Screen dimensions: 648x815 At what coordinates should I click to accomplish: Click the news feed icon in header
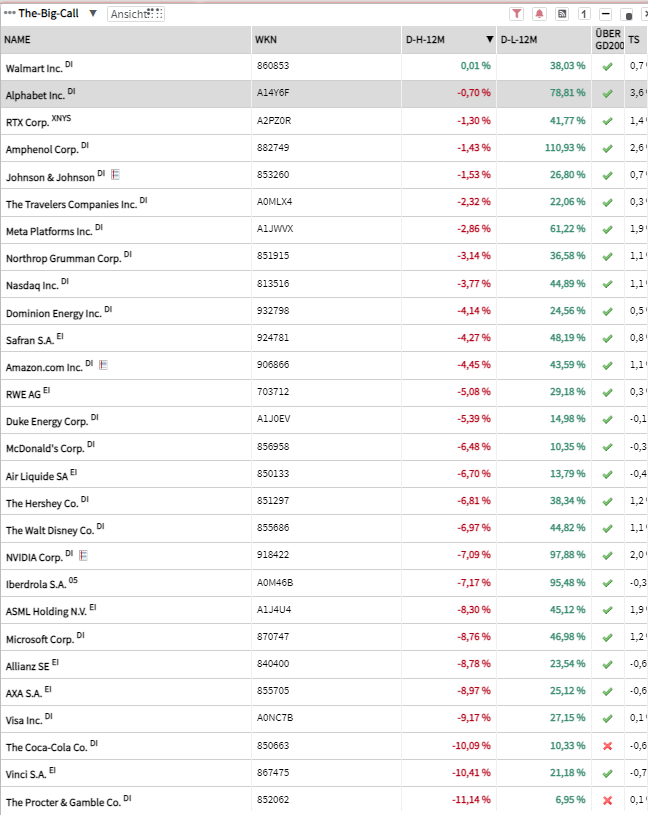coord(562,14)
